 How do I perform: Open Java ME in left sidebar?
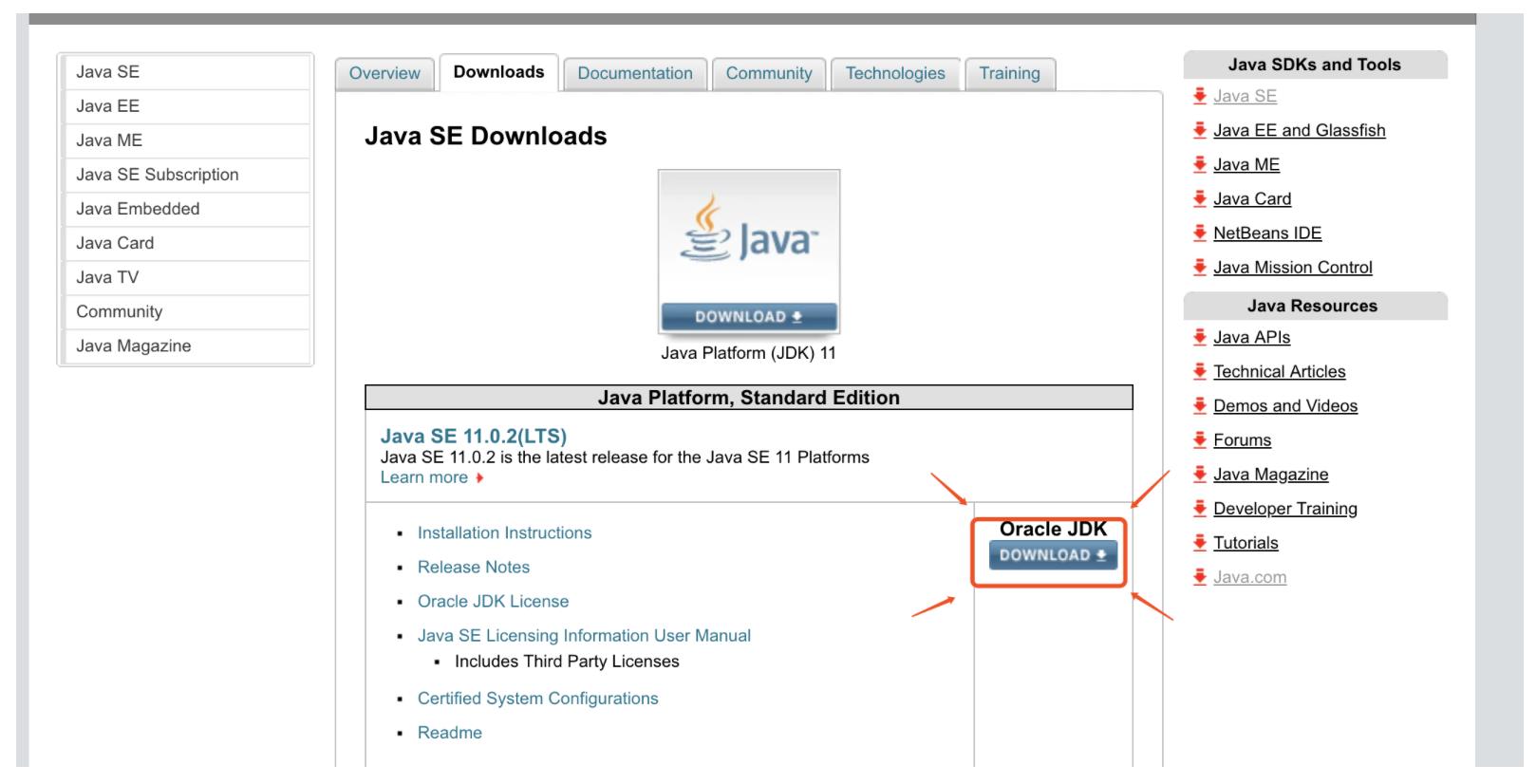pos(187,140)
